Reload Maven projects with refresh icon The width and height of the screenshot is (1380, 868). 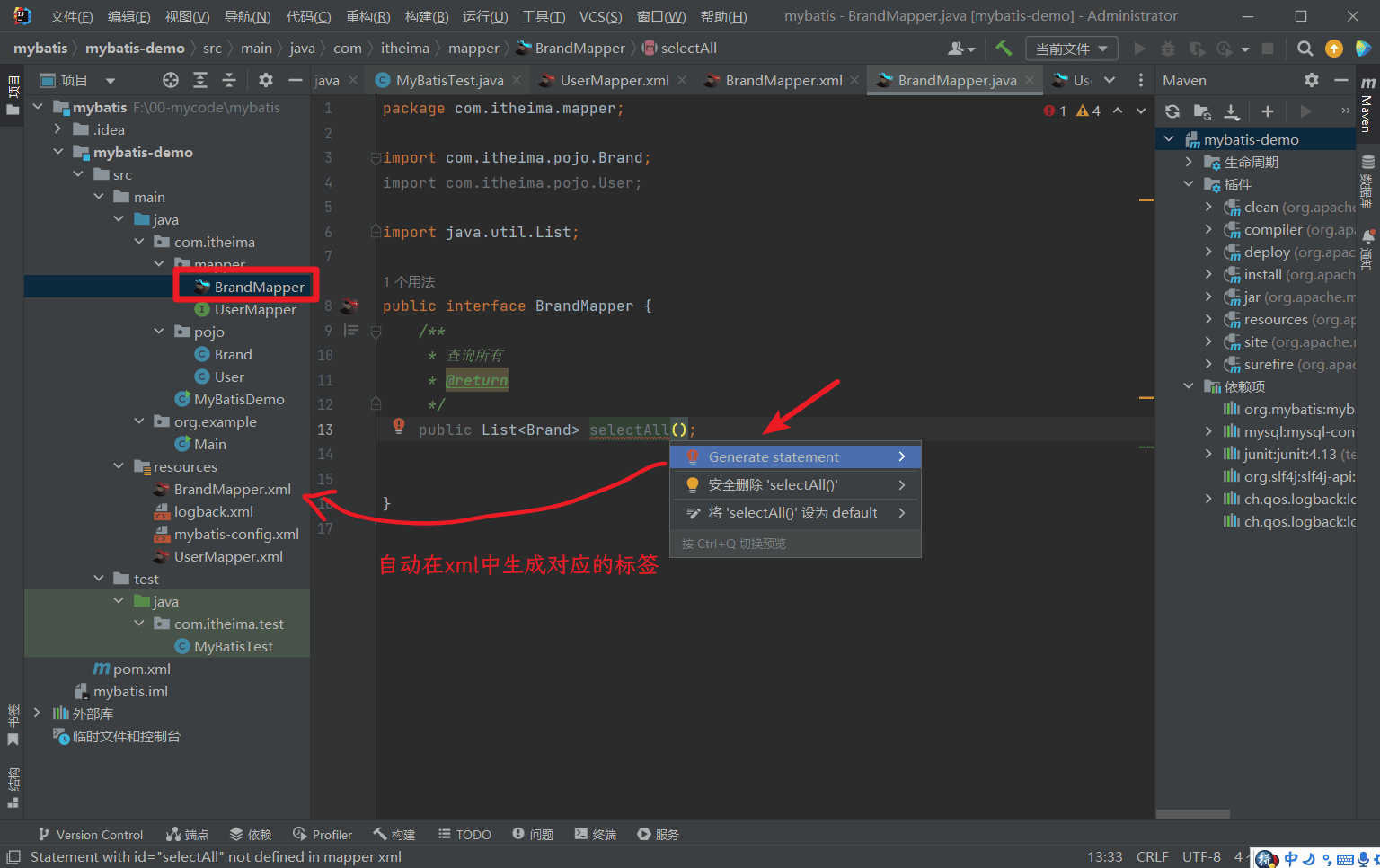(x=1172, y=111)
